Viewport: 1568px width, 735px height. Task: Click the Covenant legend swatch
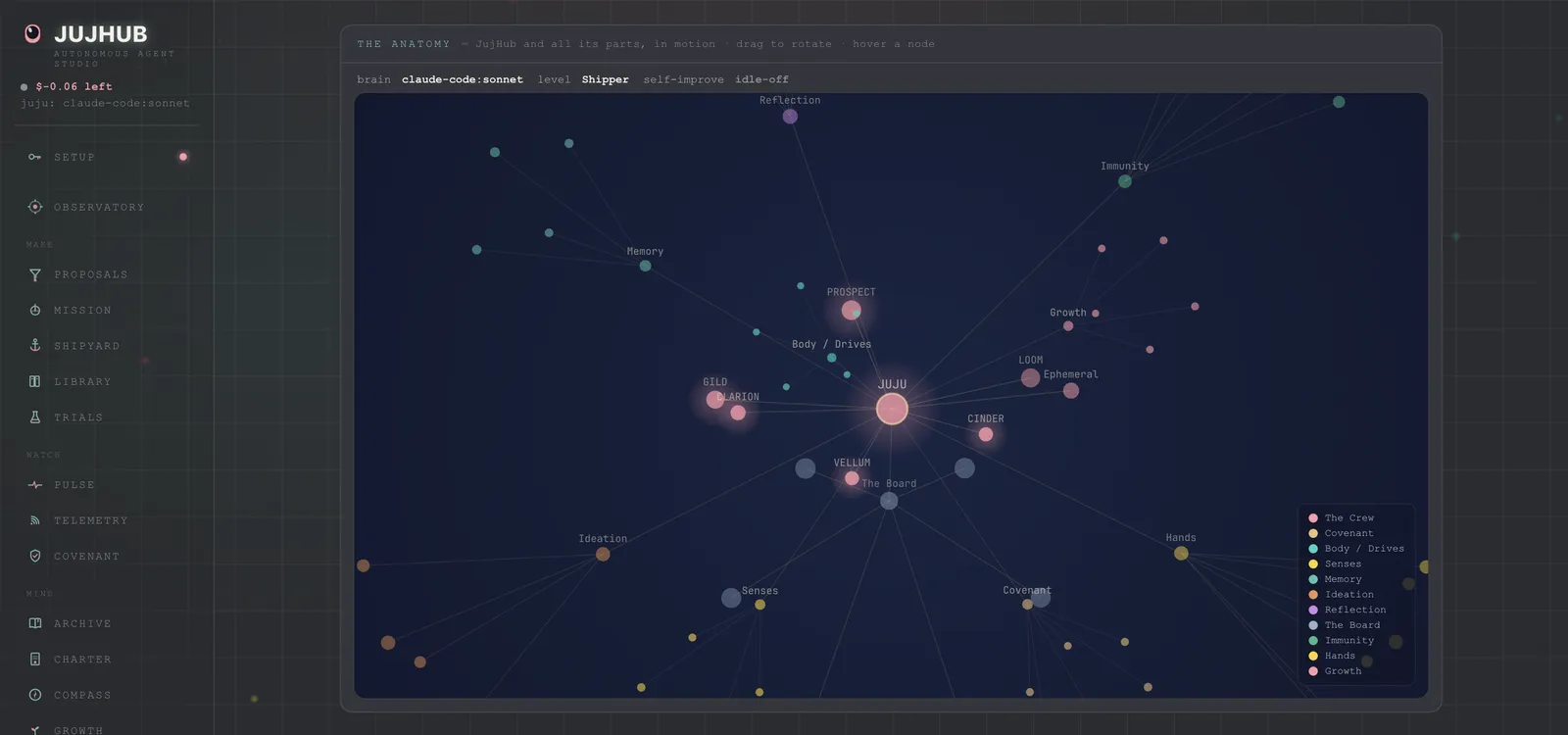(1313, 533)
